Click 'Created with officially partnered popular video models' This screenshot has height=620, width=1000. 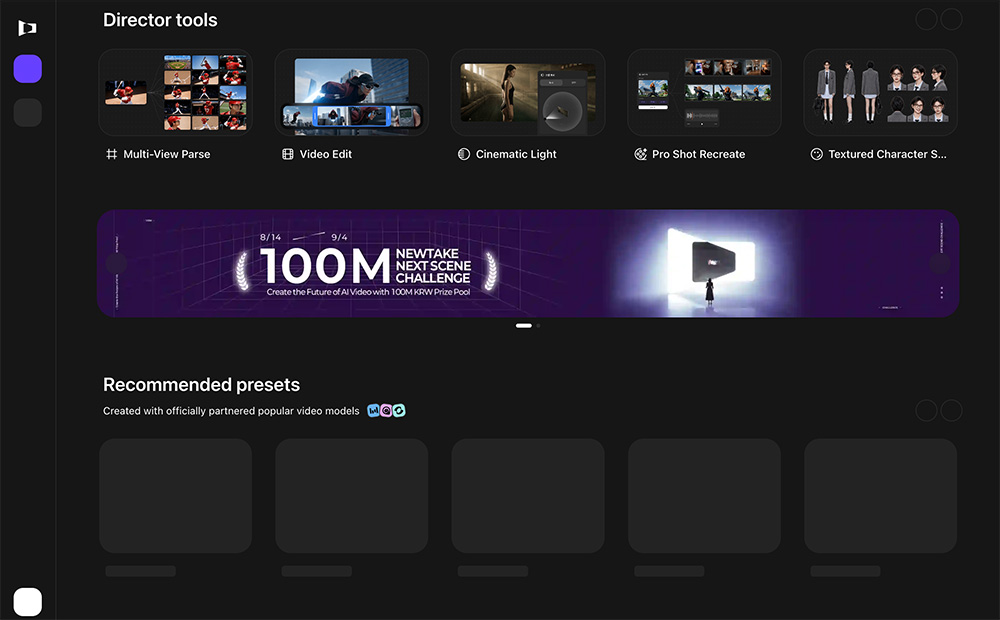tap(231, 411)
